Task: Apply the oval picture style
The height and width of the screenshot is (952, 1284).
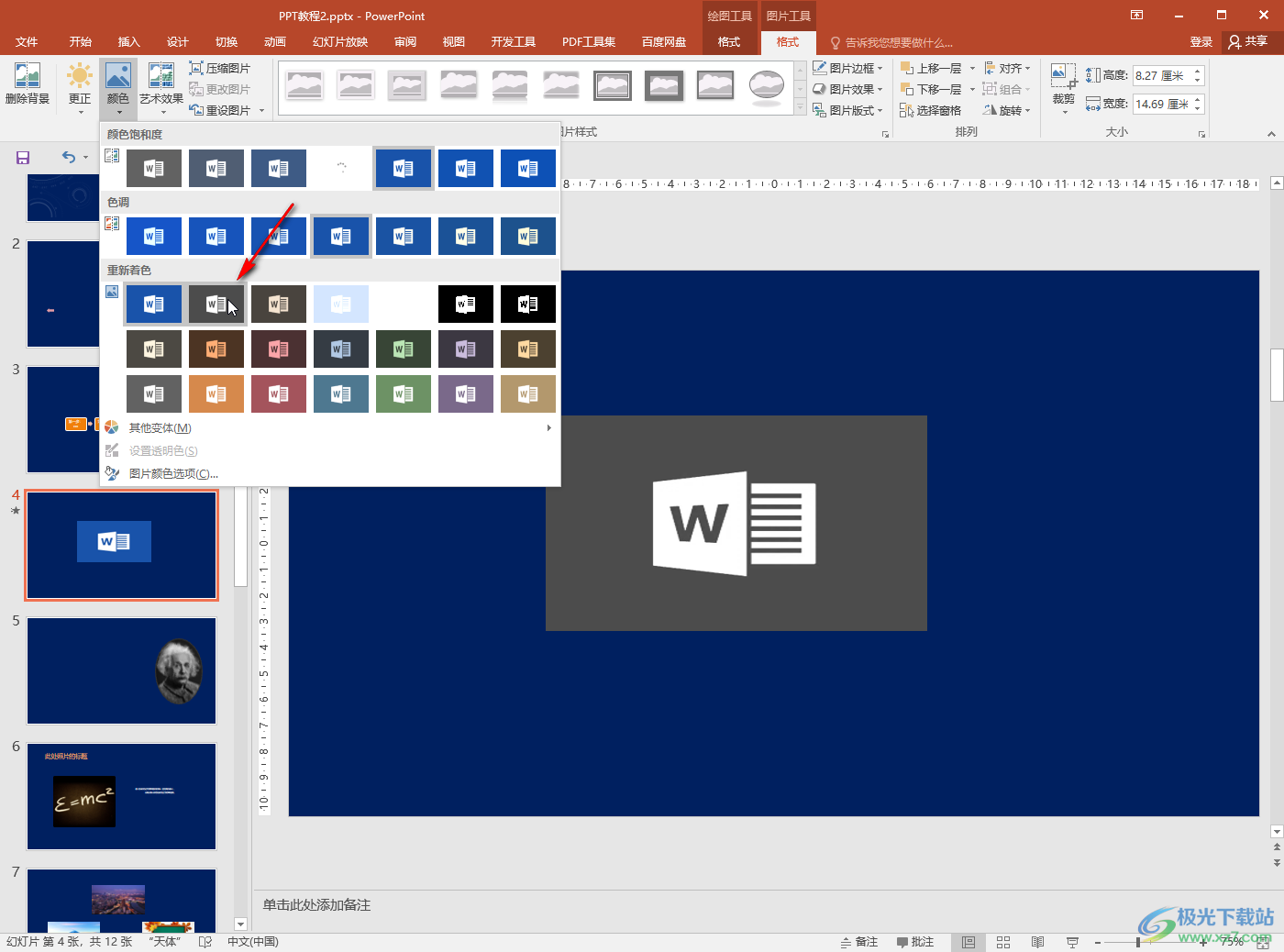Action: pyautogui.click(x=766, y=85)
